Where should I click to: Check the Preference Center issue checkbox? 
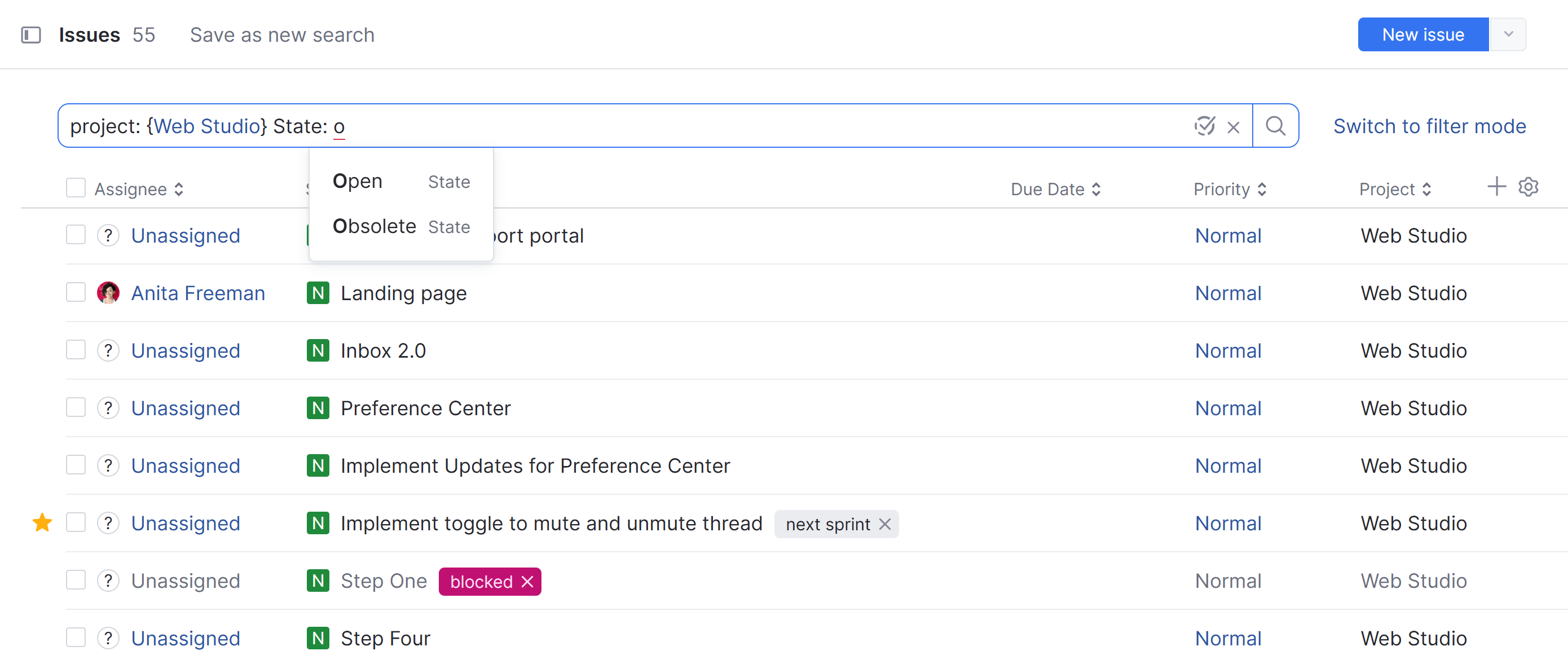[x=76, y=407]
